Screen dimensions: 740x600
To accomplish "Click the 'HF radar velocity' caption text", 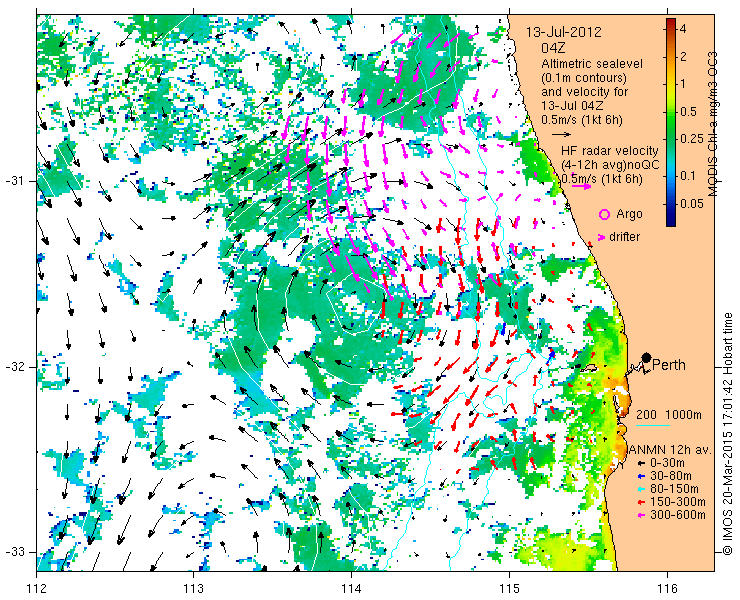I will point(610,151).
